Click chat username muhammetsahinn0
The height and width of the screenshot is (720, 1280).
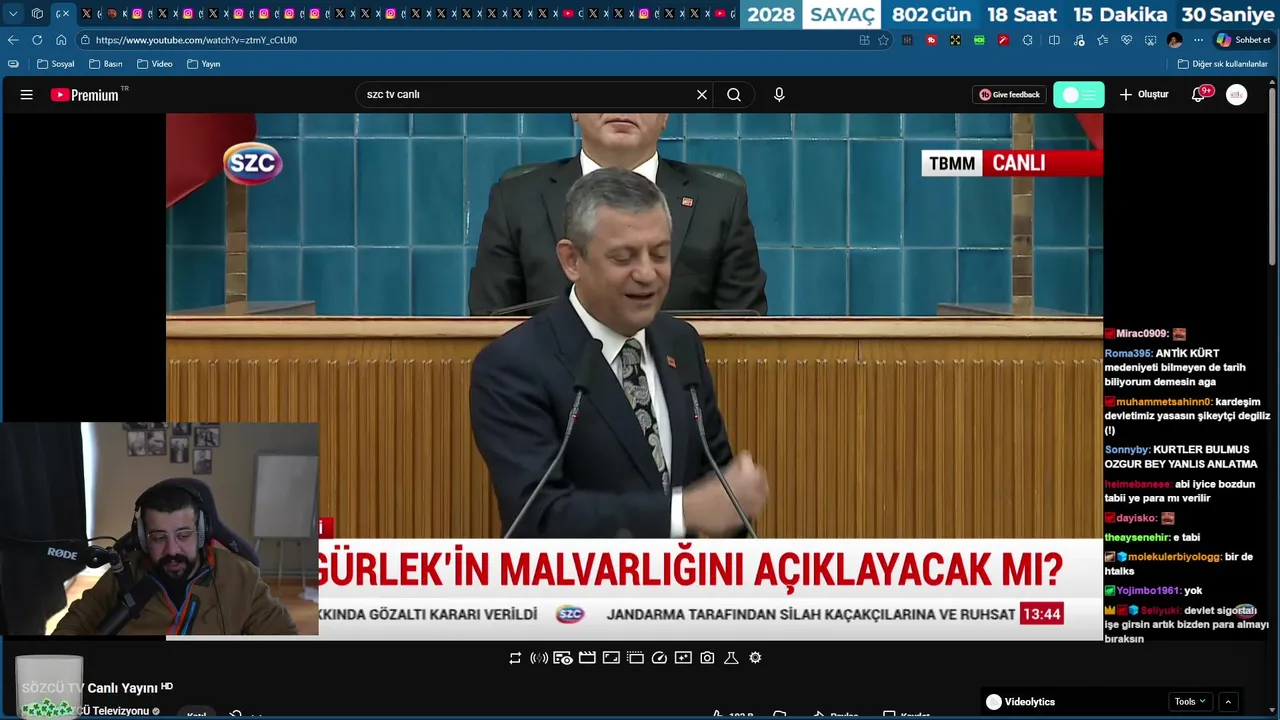(x=1163, y=402)
